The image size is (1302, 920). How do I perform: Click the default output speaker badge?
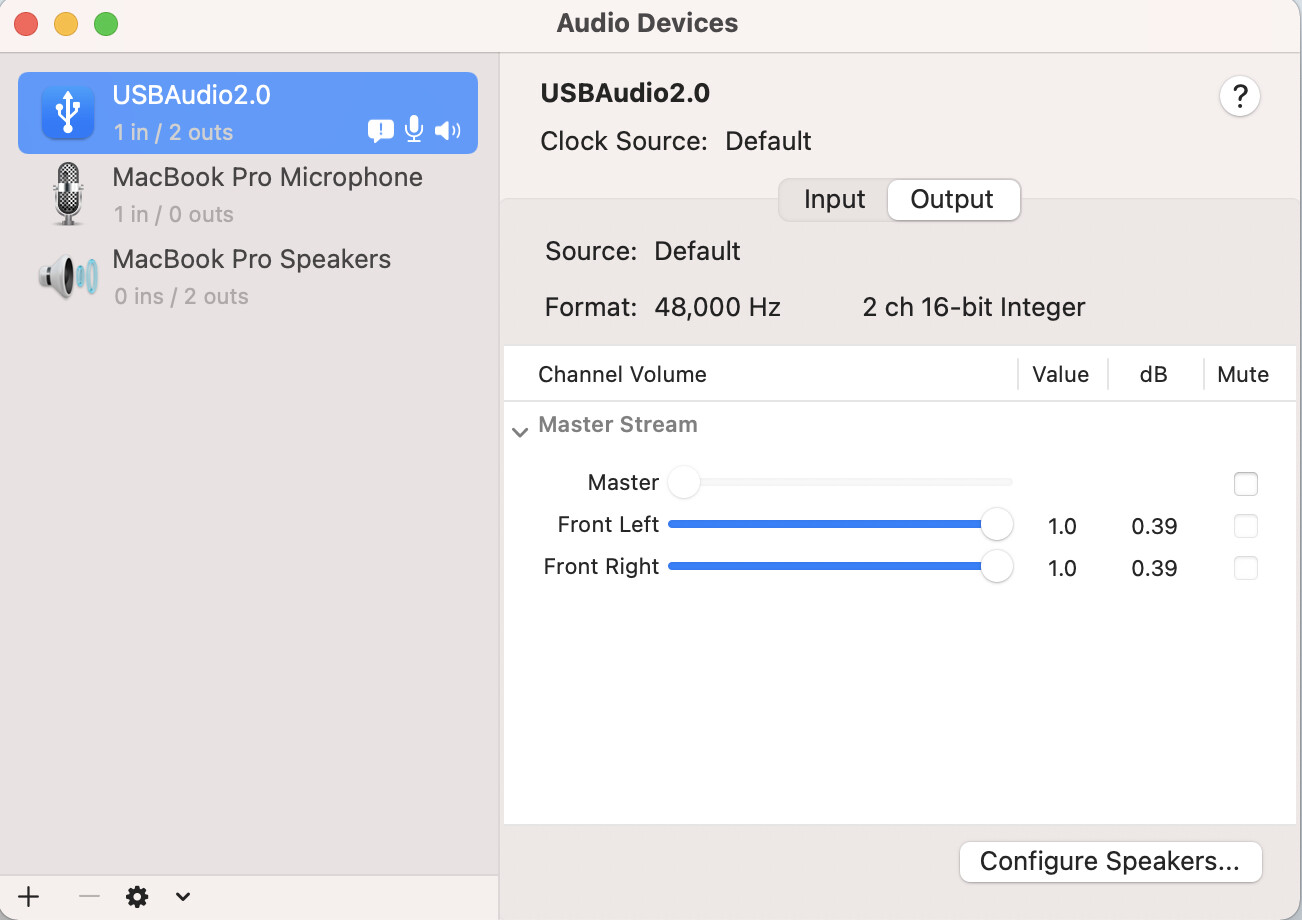click(447, 129)
